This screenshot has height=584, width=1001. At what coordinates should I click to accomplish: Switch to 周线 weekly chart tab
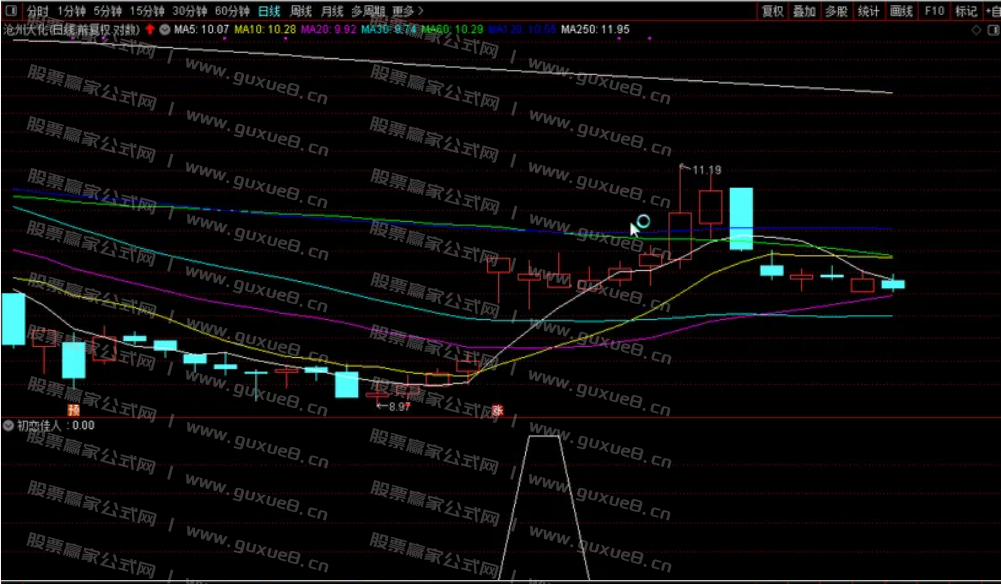301,11
